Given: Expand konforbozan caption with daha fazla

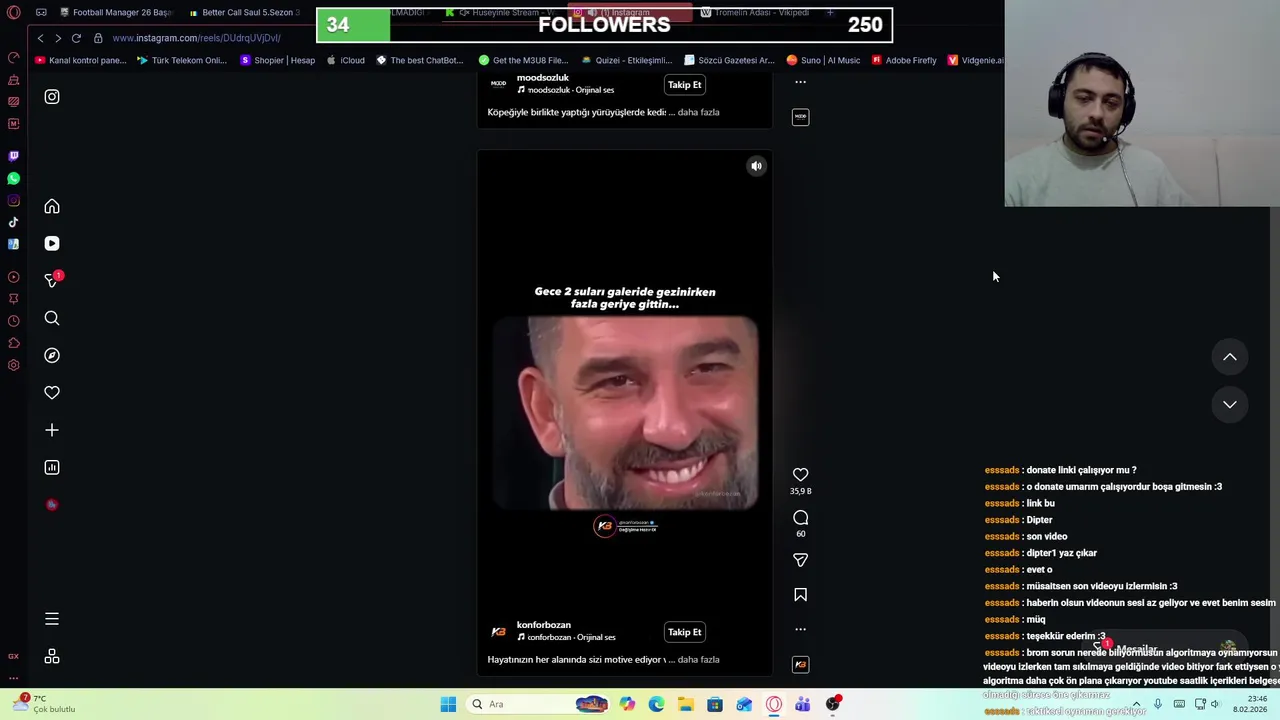Looking at the screenshot, I should pos(698,660).
